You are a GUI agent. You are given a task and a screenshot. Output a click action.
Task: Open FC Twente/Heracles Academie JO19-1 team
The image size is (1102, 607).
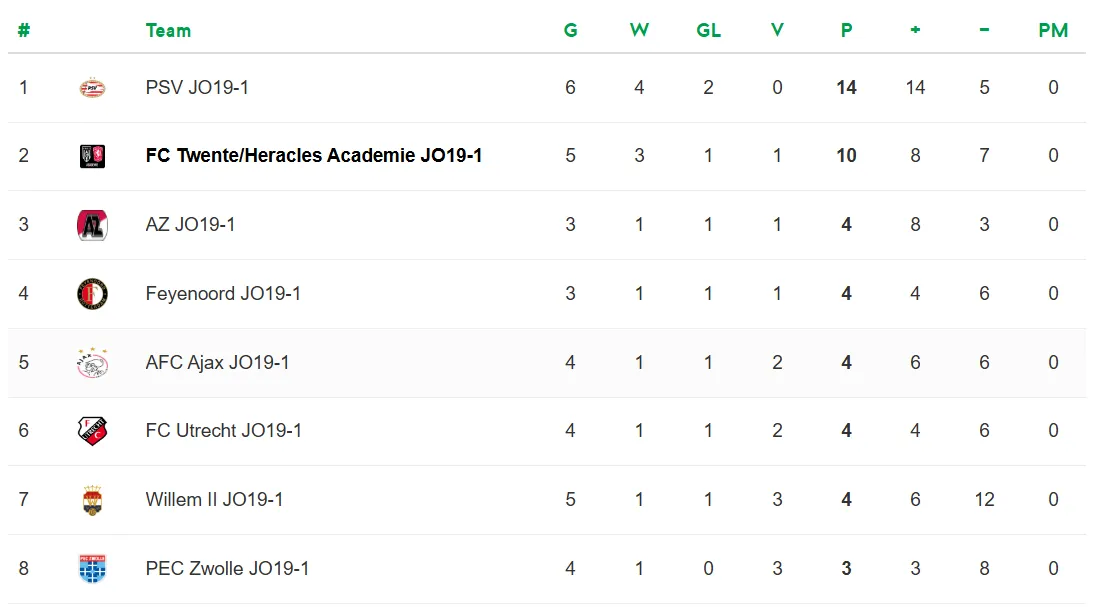(314, 156)
